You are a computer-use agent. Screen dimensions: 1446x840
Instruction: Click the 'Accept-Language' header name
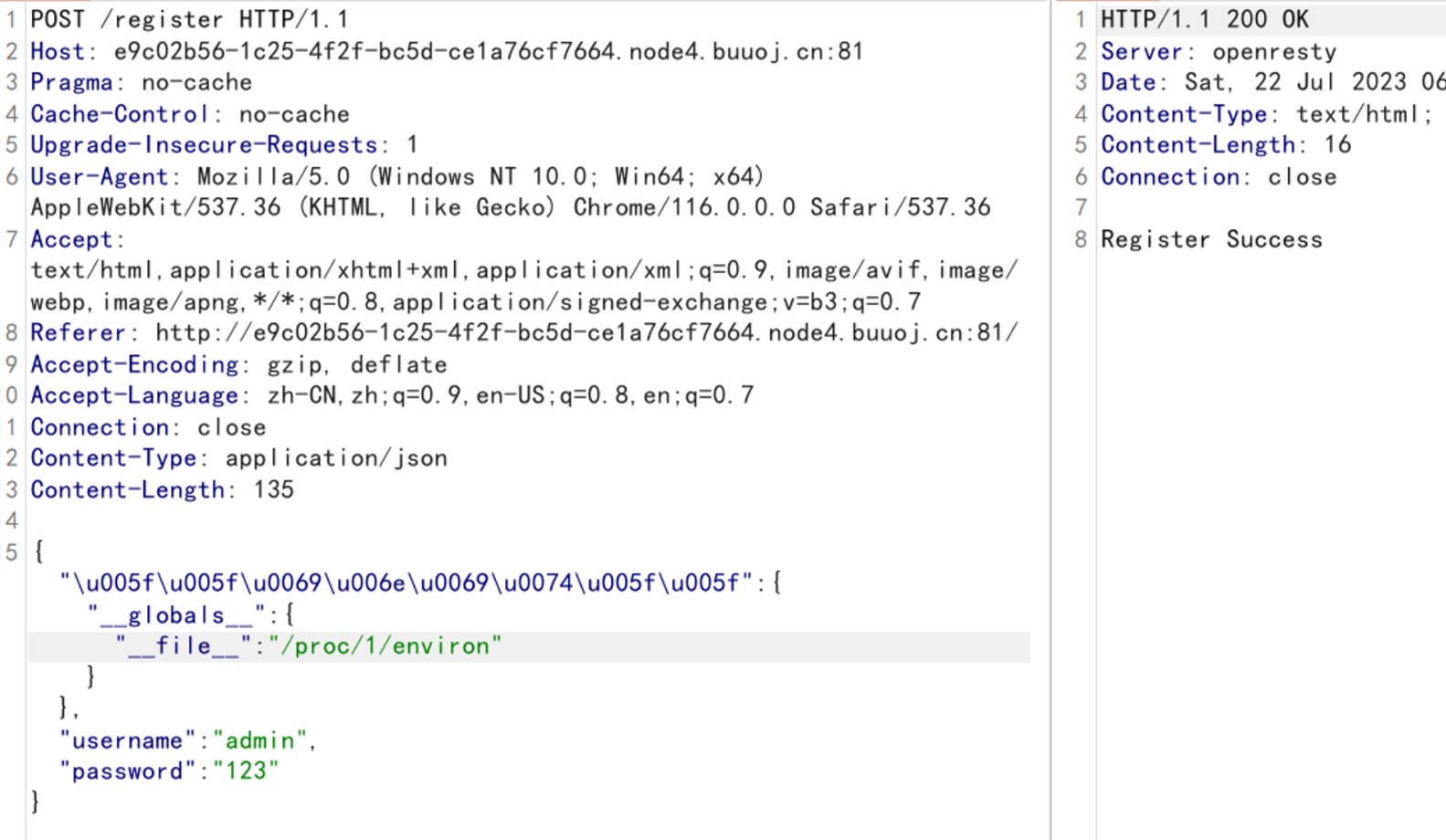[134, 395]
